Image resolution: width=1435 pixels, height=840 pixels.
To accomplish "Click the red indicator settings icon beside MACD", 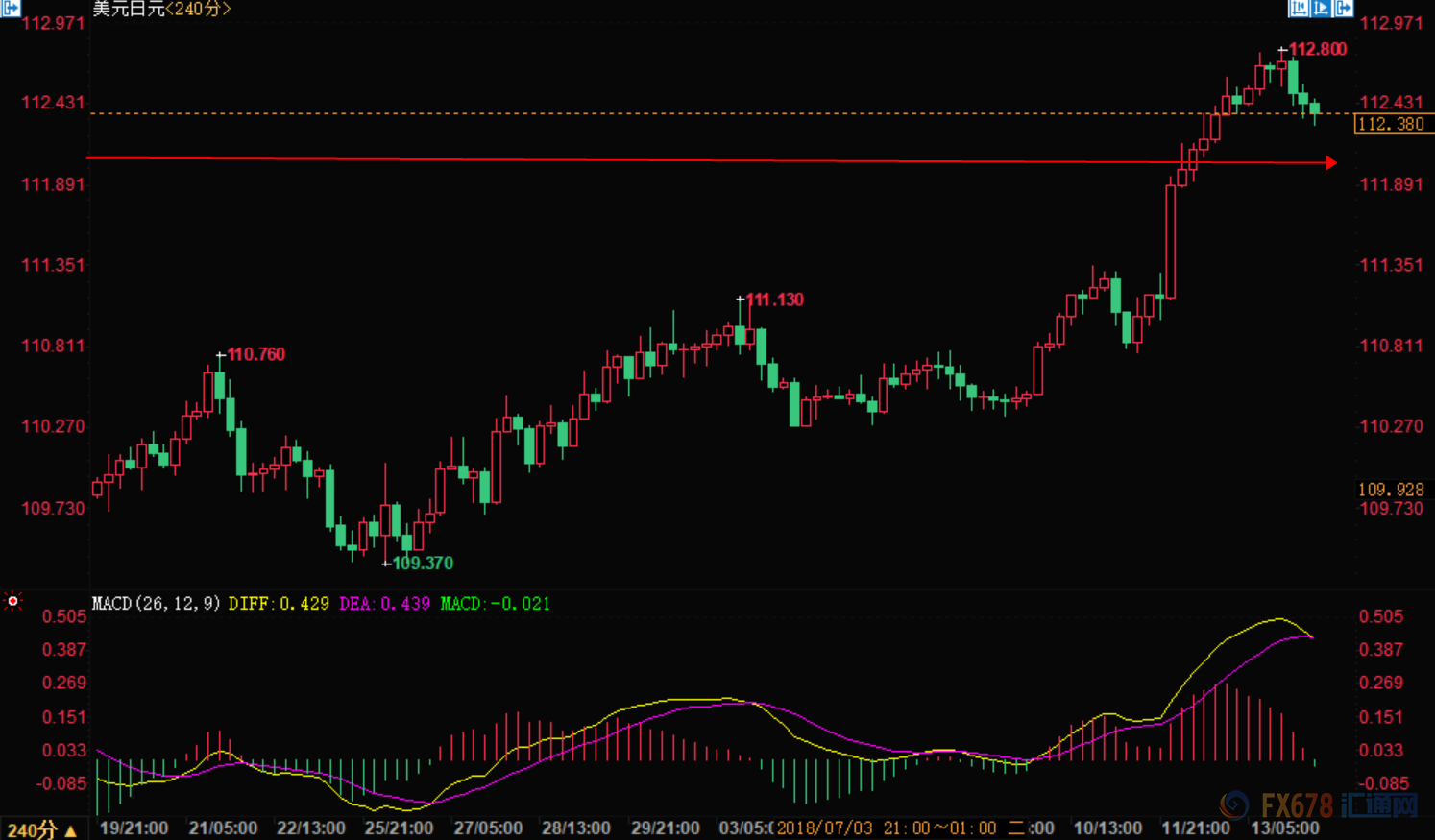I will [x=12, y=602].
